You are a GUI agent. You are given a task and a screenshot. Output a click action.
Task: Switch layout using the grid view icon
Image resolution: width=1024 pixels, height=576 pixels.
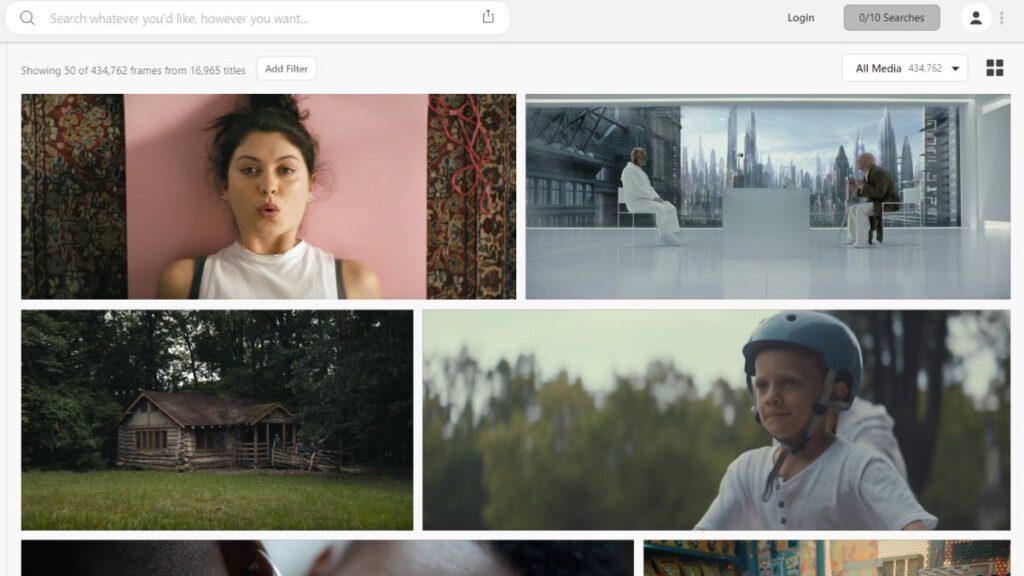pyautogui.click(x=994, y=68)
